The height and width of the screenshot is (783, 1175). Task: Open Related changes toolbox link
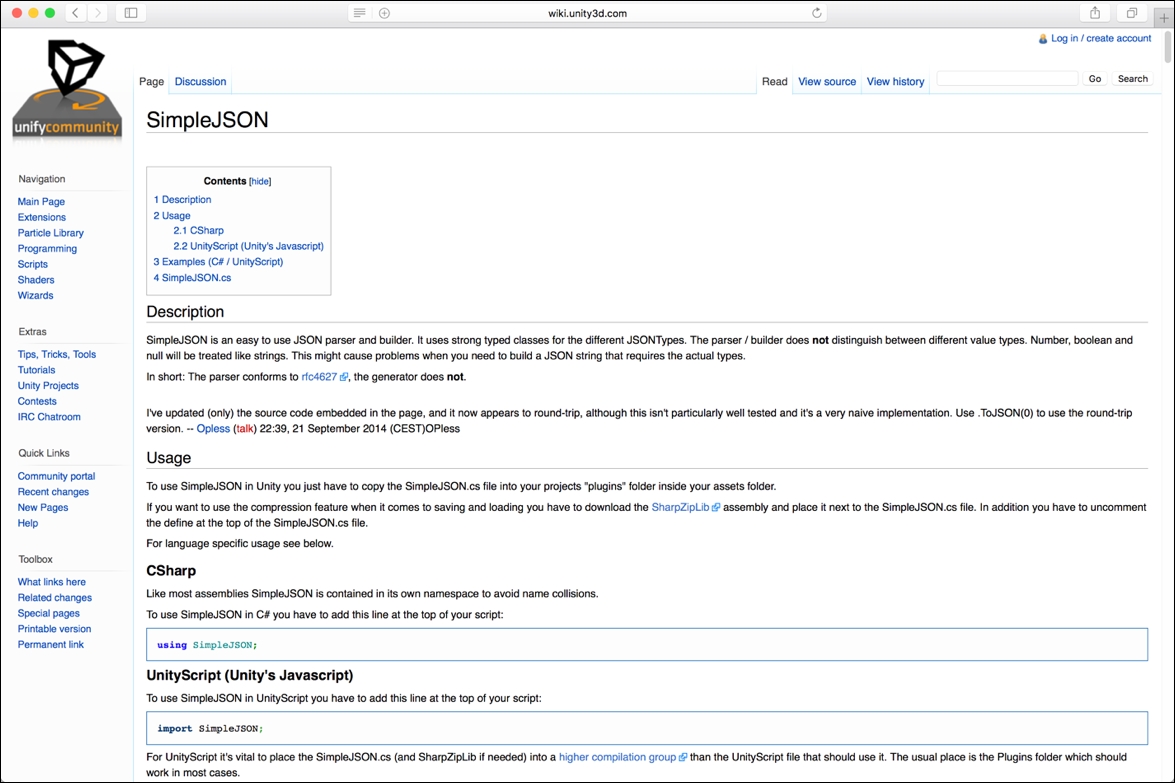click(x=55, y=598)
